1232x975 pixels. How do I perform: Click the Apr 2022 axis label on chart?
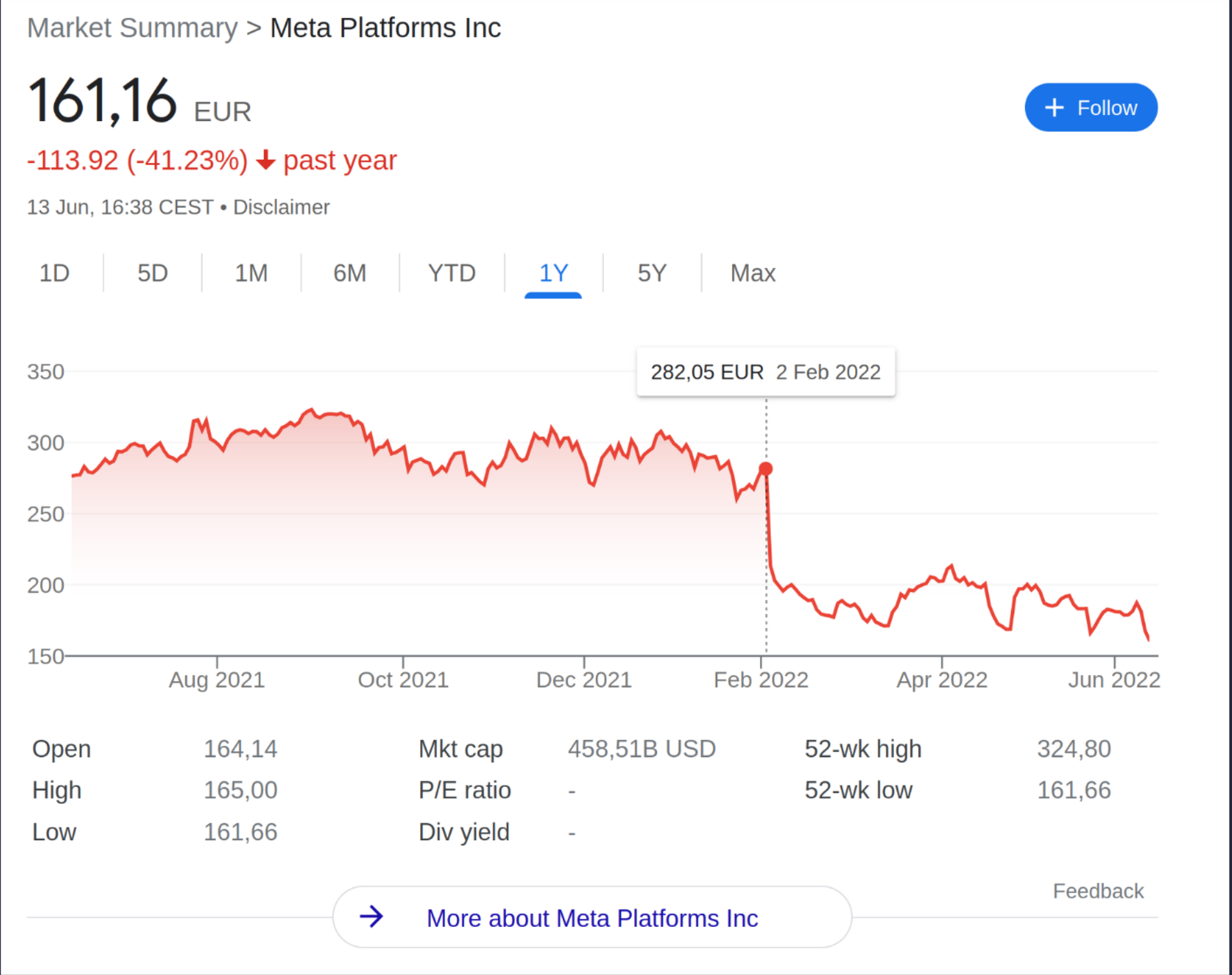point(941,680)
